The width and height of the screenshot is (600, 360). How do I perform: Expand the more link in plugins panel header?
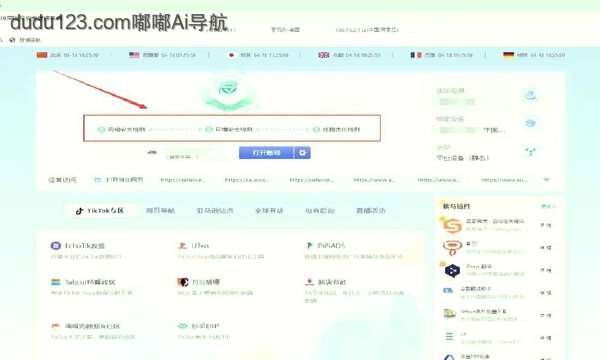pos(548,206)
